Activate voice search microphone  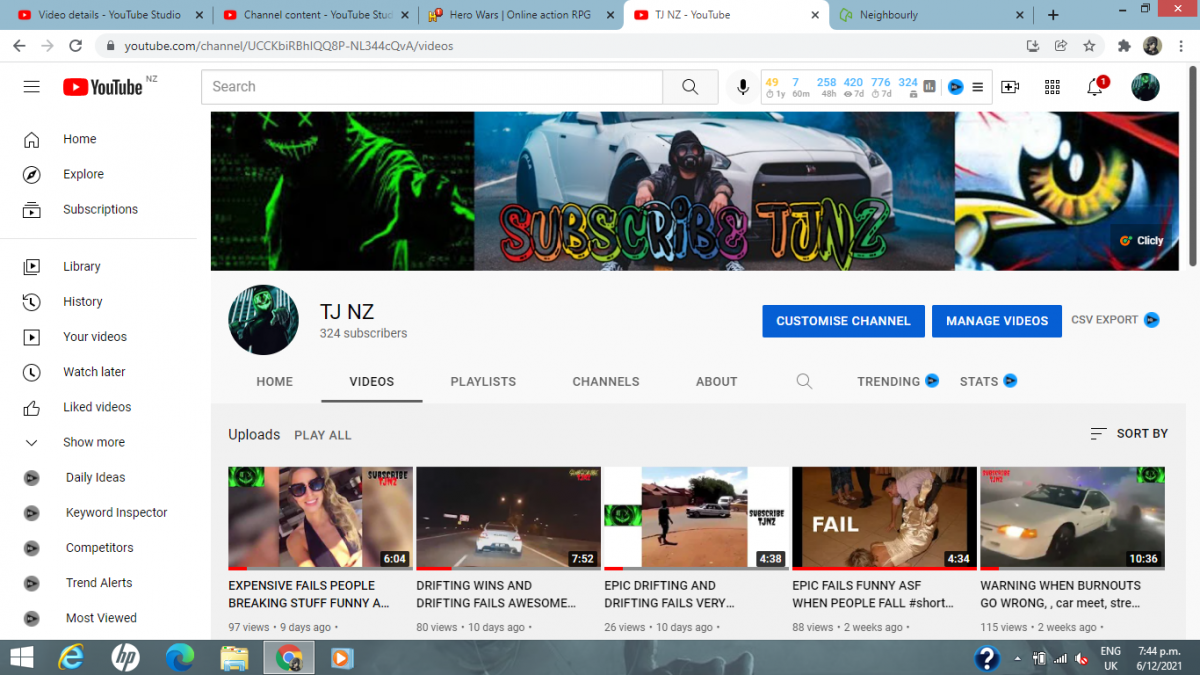tap(743, 87)
